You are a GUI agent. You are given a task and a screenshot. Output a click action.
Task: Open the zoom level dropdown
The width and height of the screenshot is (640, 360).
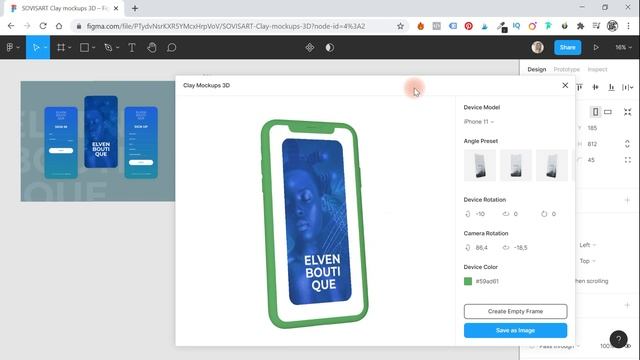(623, 48)
